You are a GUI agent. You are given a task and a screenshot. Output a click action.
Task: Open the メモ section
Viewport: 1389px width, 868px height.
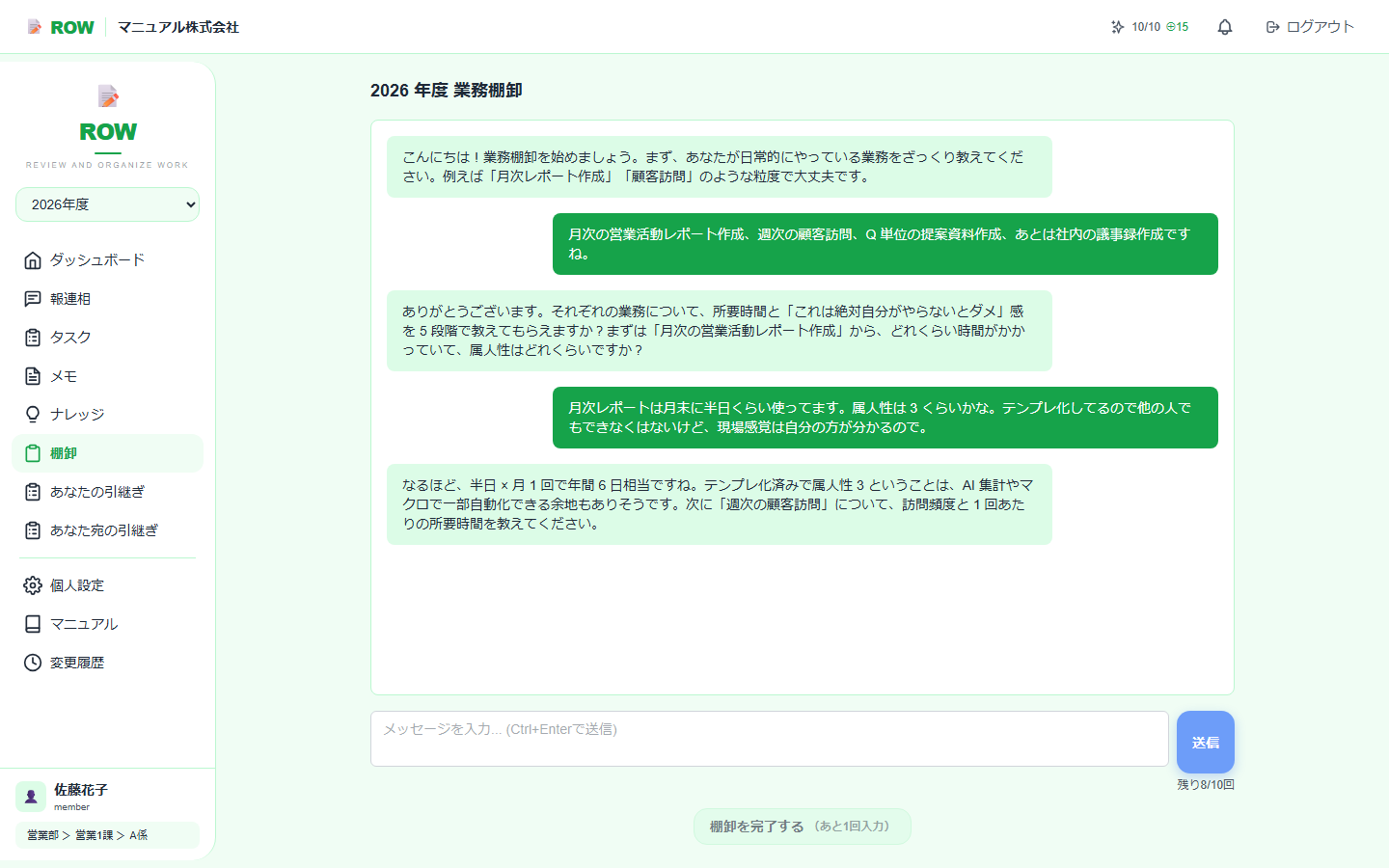pyautogui.click(x=108, y=376)
